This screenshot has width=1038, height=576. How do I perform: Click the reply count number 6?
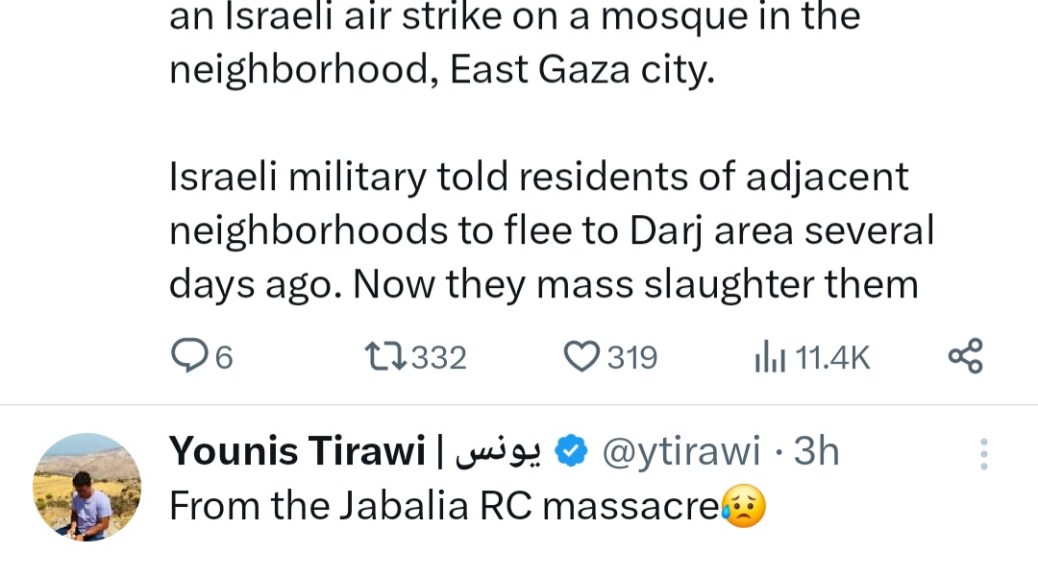coord(224,357)
